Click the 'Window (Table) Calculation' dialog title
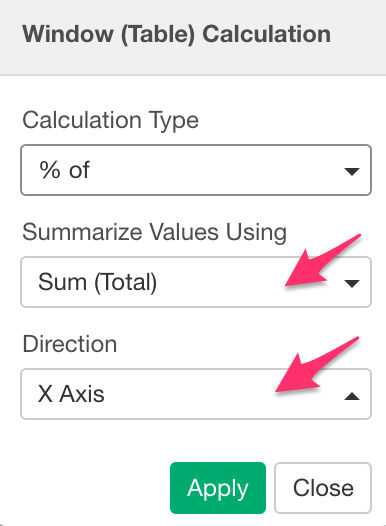The image size is (386, 526). tap(176, 34)
